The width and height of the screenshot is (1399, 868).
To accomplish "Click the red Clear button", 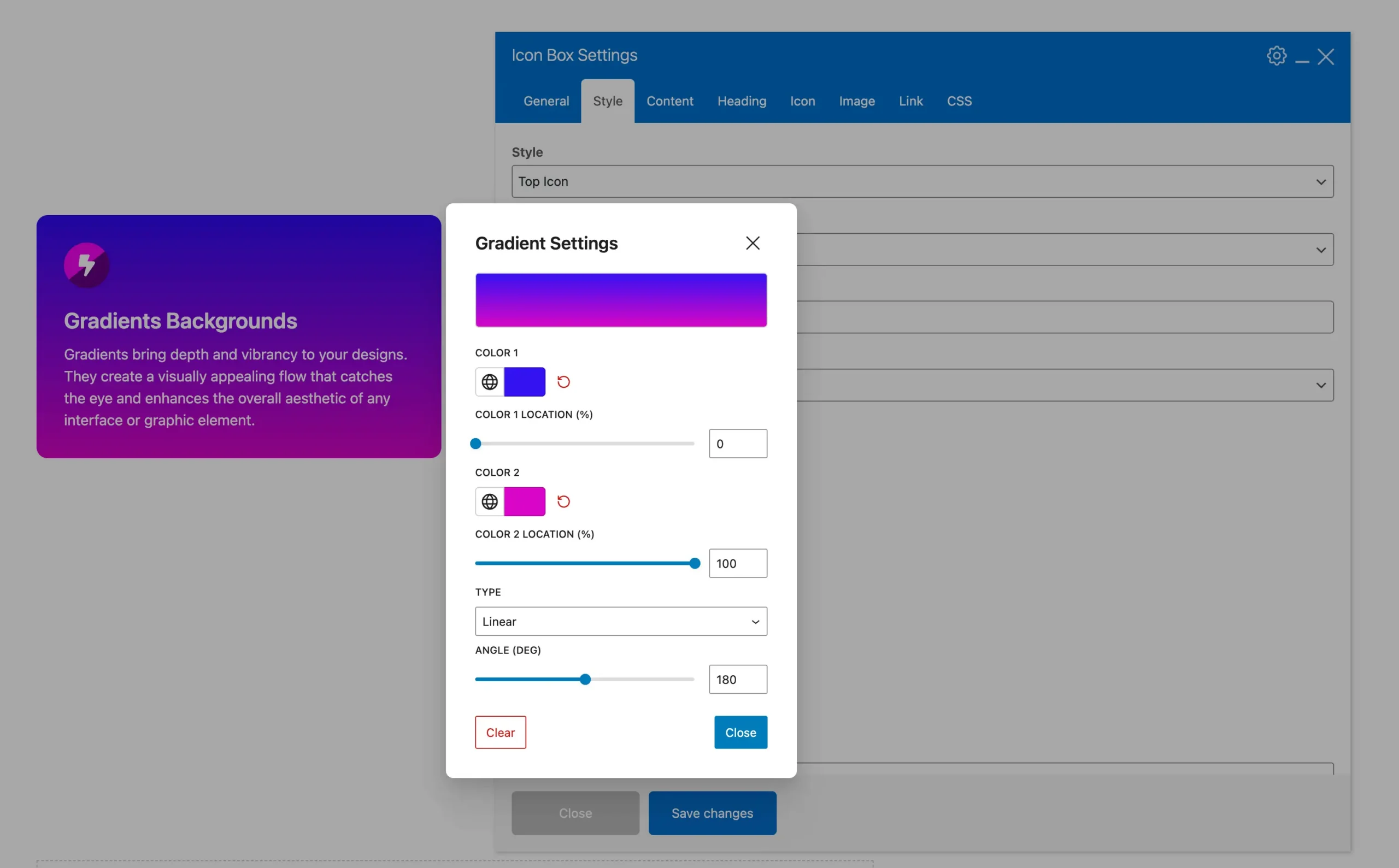I will [500, 733].
